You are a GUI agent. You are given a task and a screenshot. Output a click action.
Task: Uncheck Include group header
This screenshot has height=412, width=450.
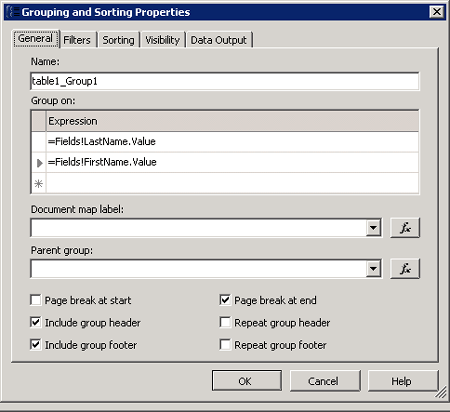pyautogui.click(x=36, y=322)
